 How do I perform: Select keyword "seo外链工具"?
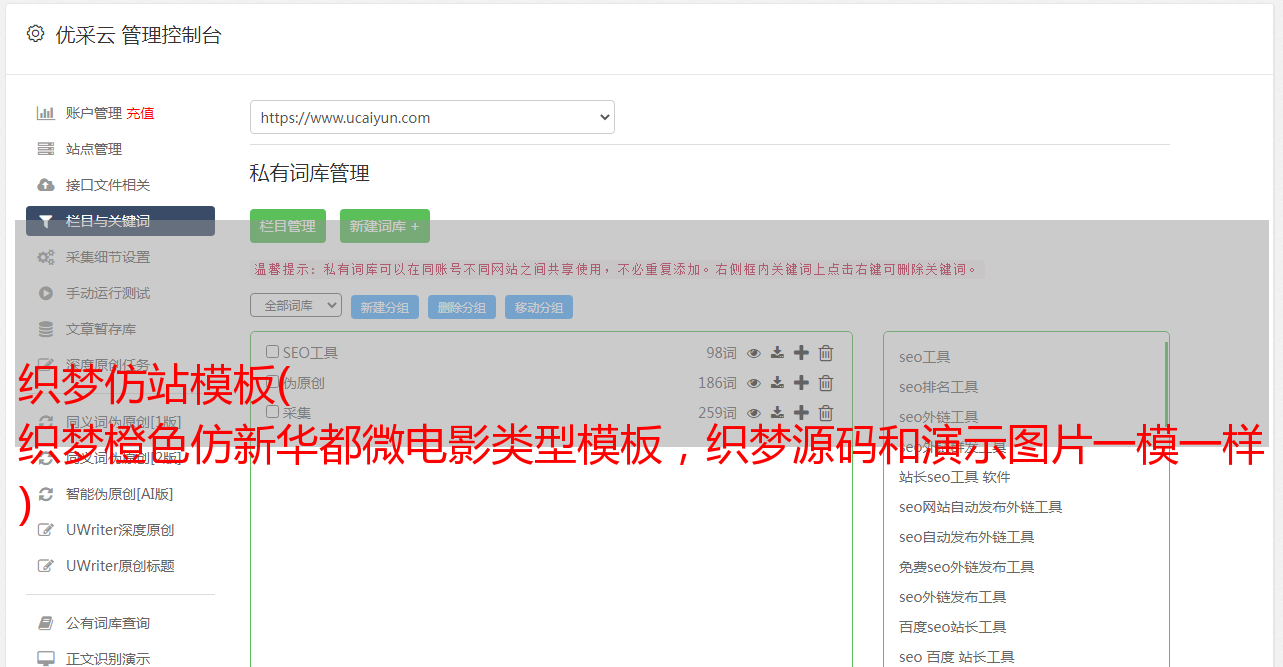pyautogui.click(x=939, y=417)
